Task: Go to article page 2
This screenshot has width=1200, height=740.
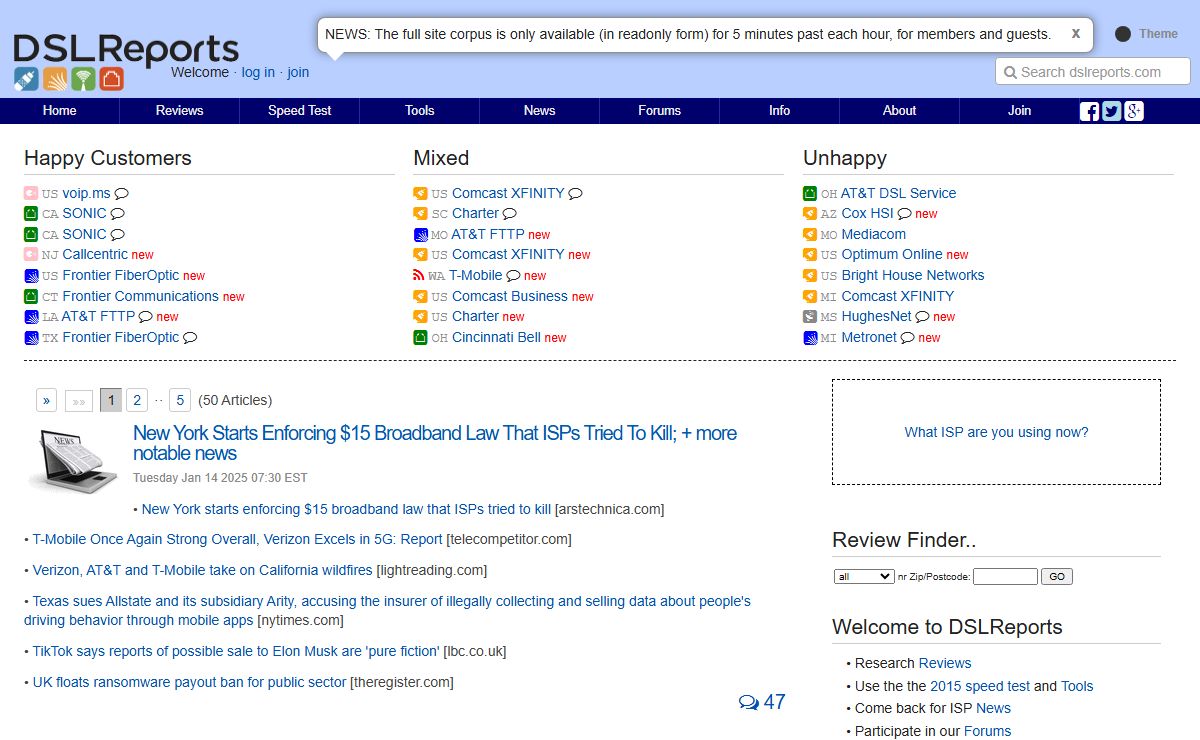Action: pos(137,400)
